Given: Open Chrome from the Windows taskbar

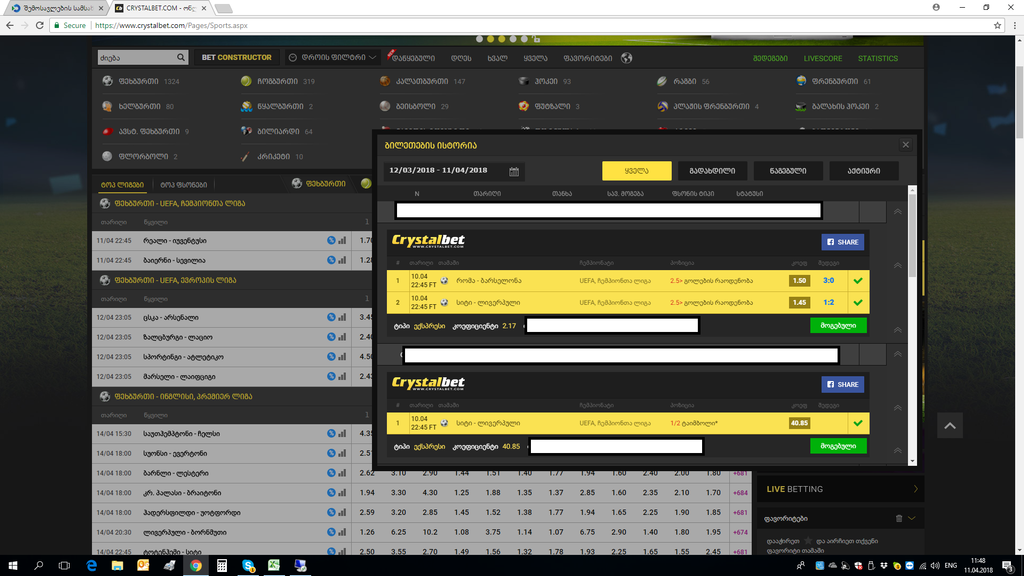Looking at the screenshot, I should click(196, 566).
